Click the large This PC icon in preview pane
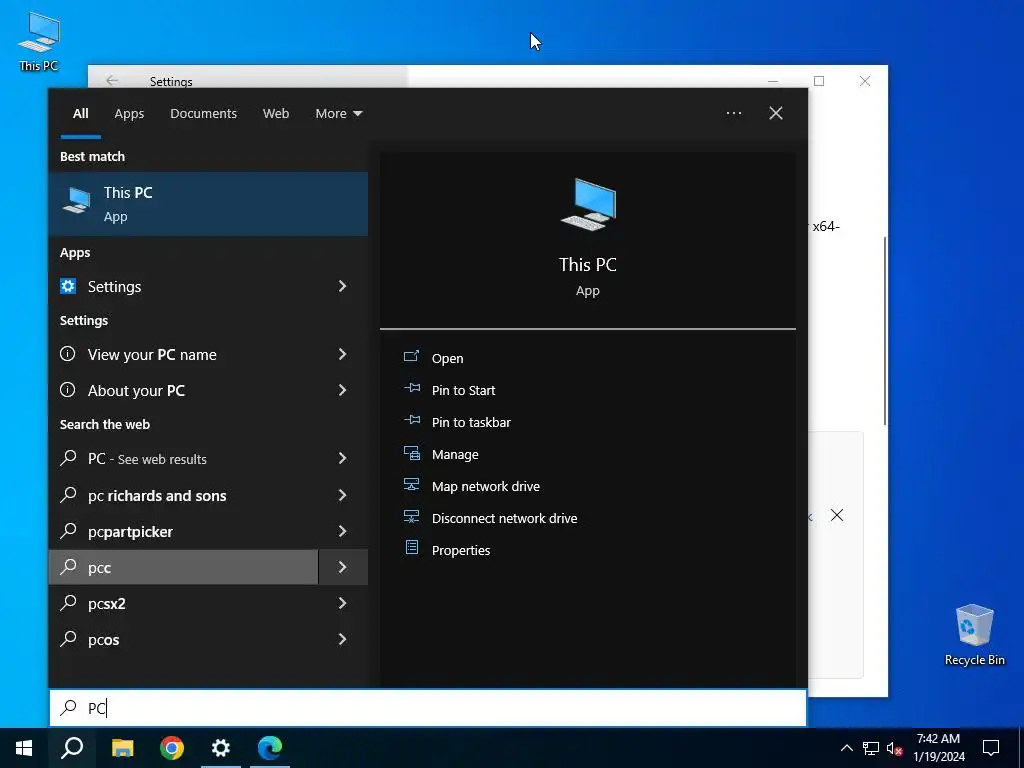This screenshot has height=768, width=1024. [x=588, y=204]
